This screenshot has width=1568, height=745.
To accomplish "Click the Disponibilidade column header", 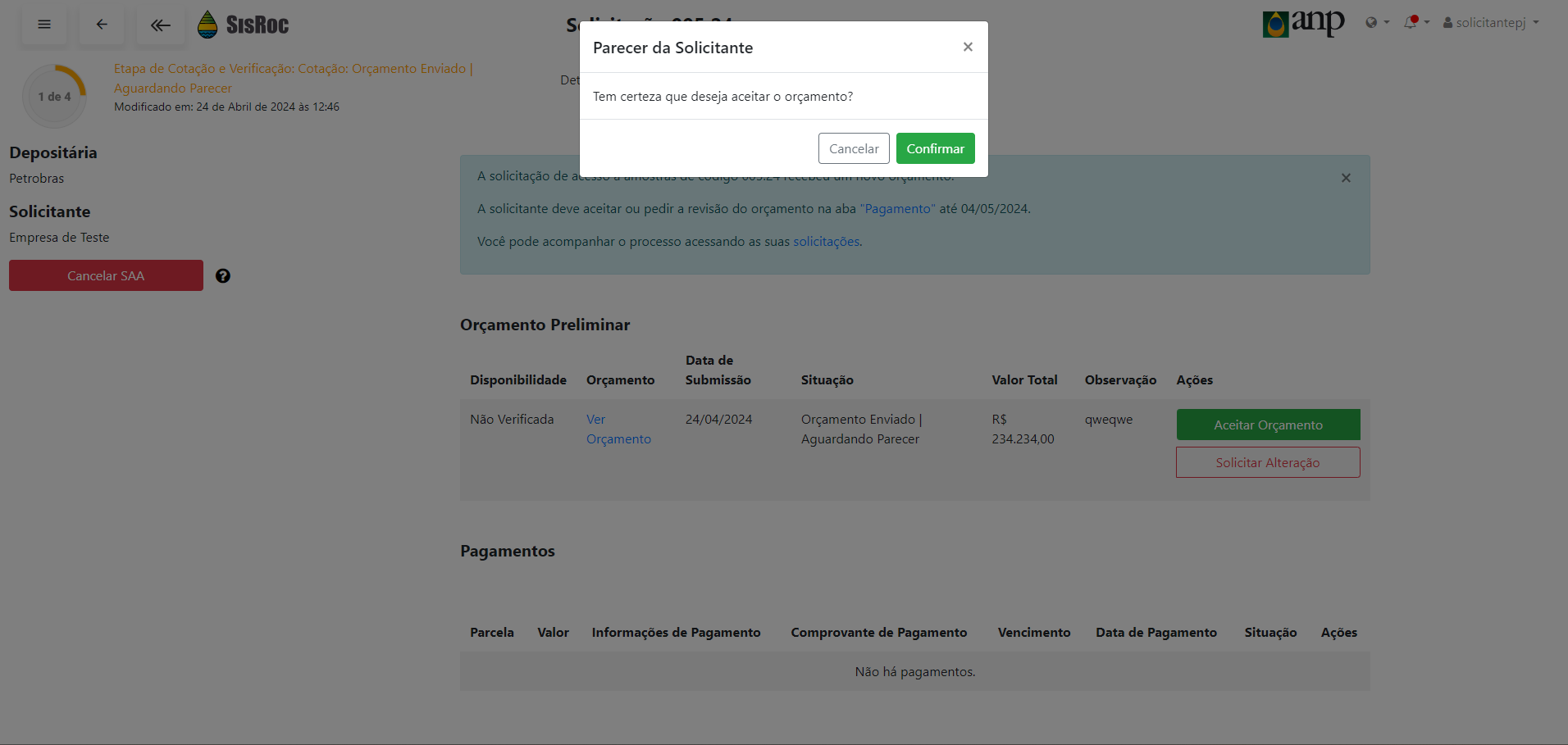I will click(518, 380).
